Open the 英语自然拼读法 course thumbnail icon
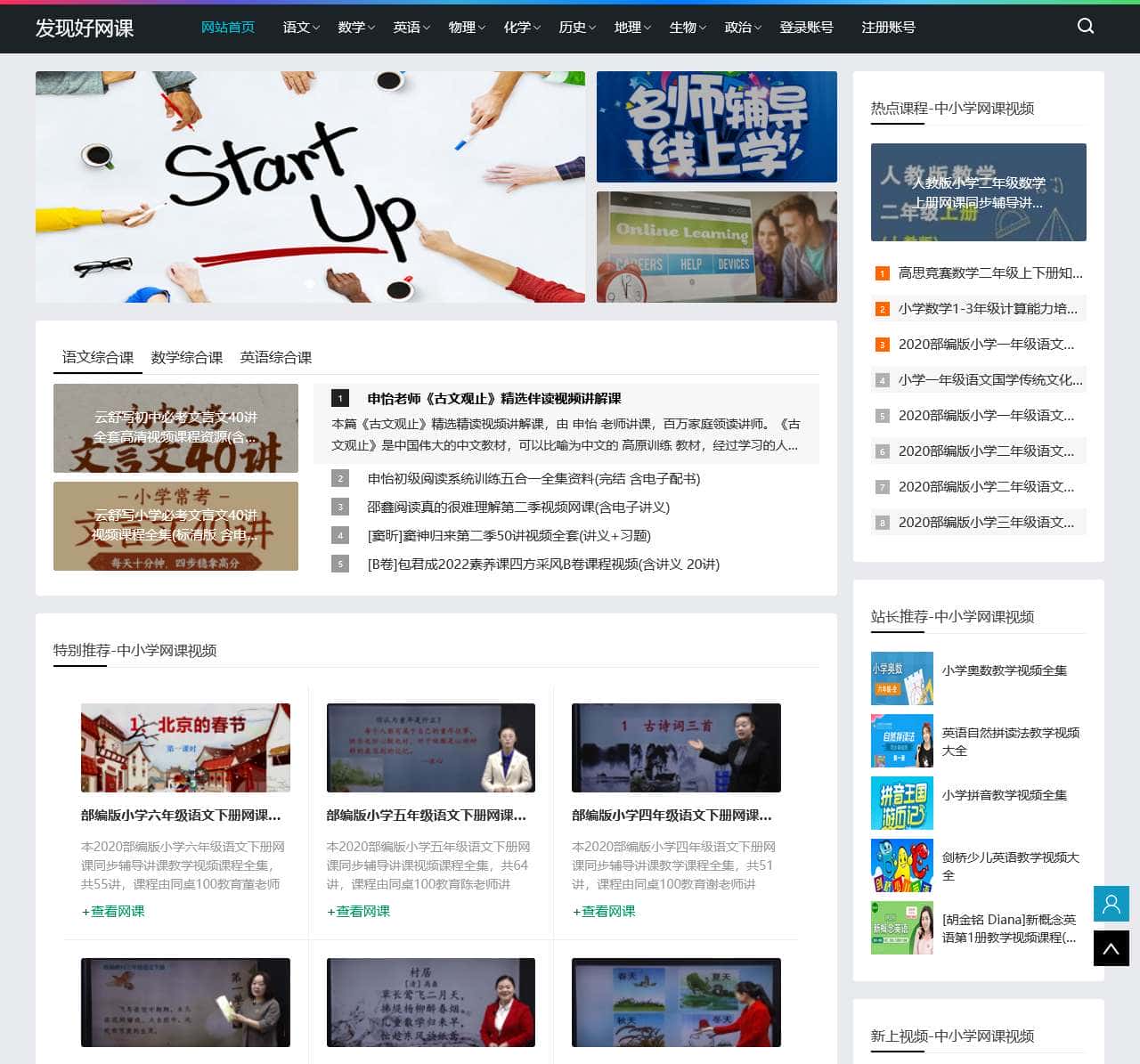 [x=901, y=741]
